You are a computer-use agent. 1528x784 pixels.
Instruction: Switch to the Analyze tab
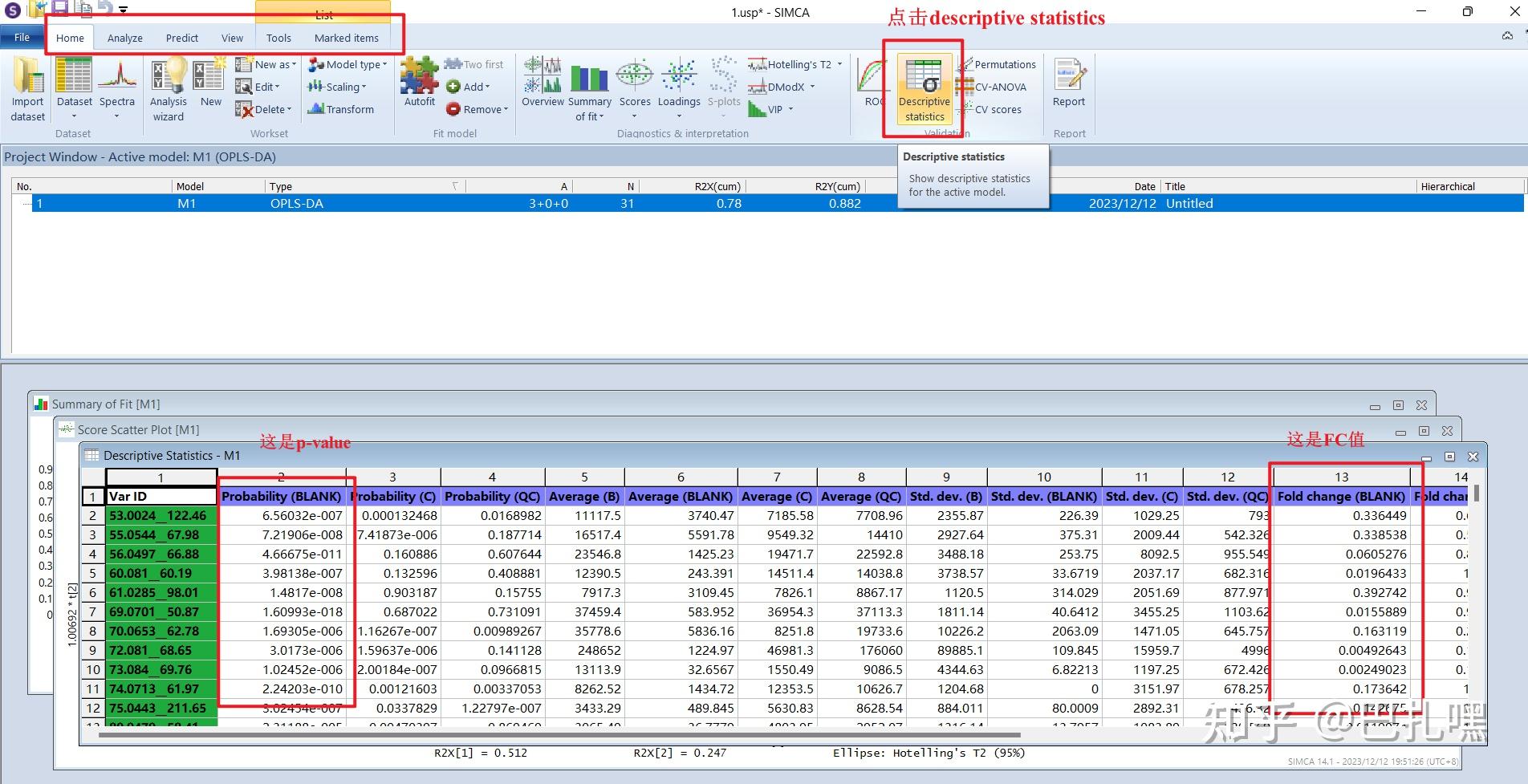coord(125,38)
